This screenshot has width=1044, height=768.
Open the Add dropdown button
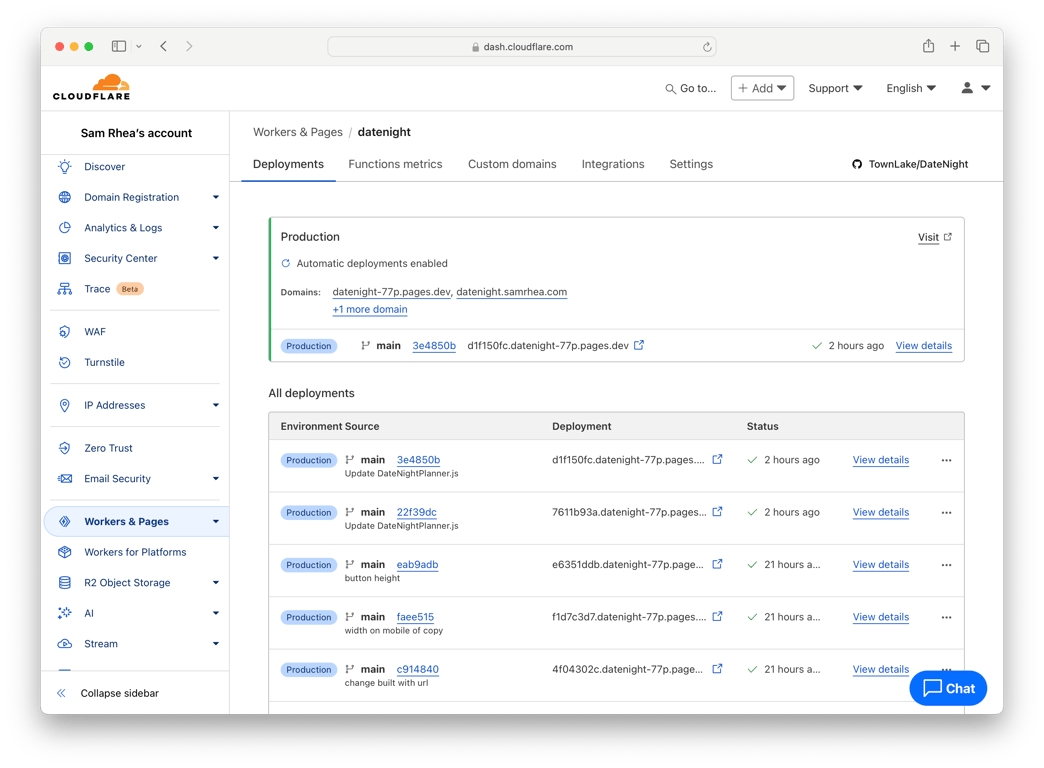[x=762, y=88]
